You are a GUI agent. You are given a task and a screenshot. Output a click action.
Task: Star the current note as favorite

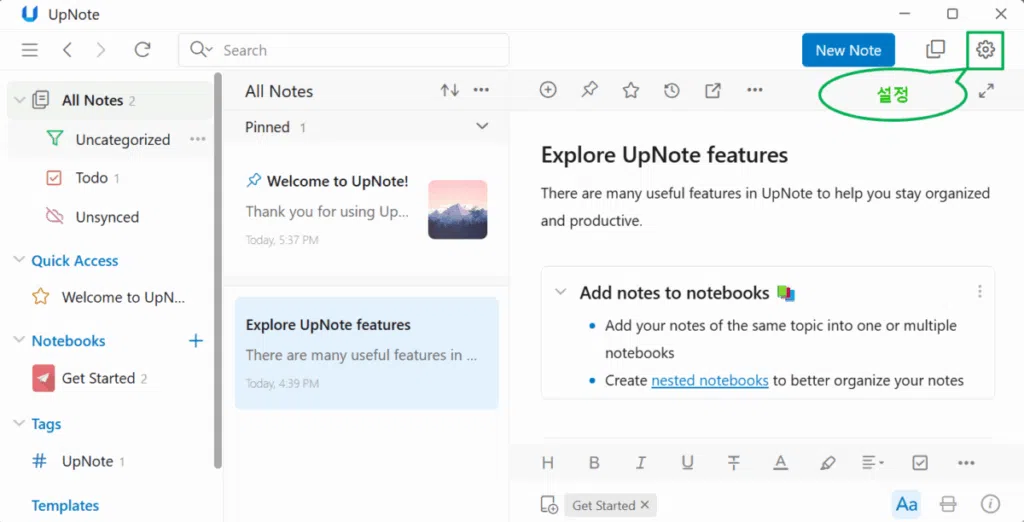coord(630,90)
